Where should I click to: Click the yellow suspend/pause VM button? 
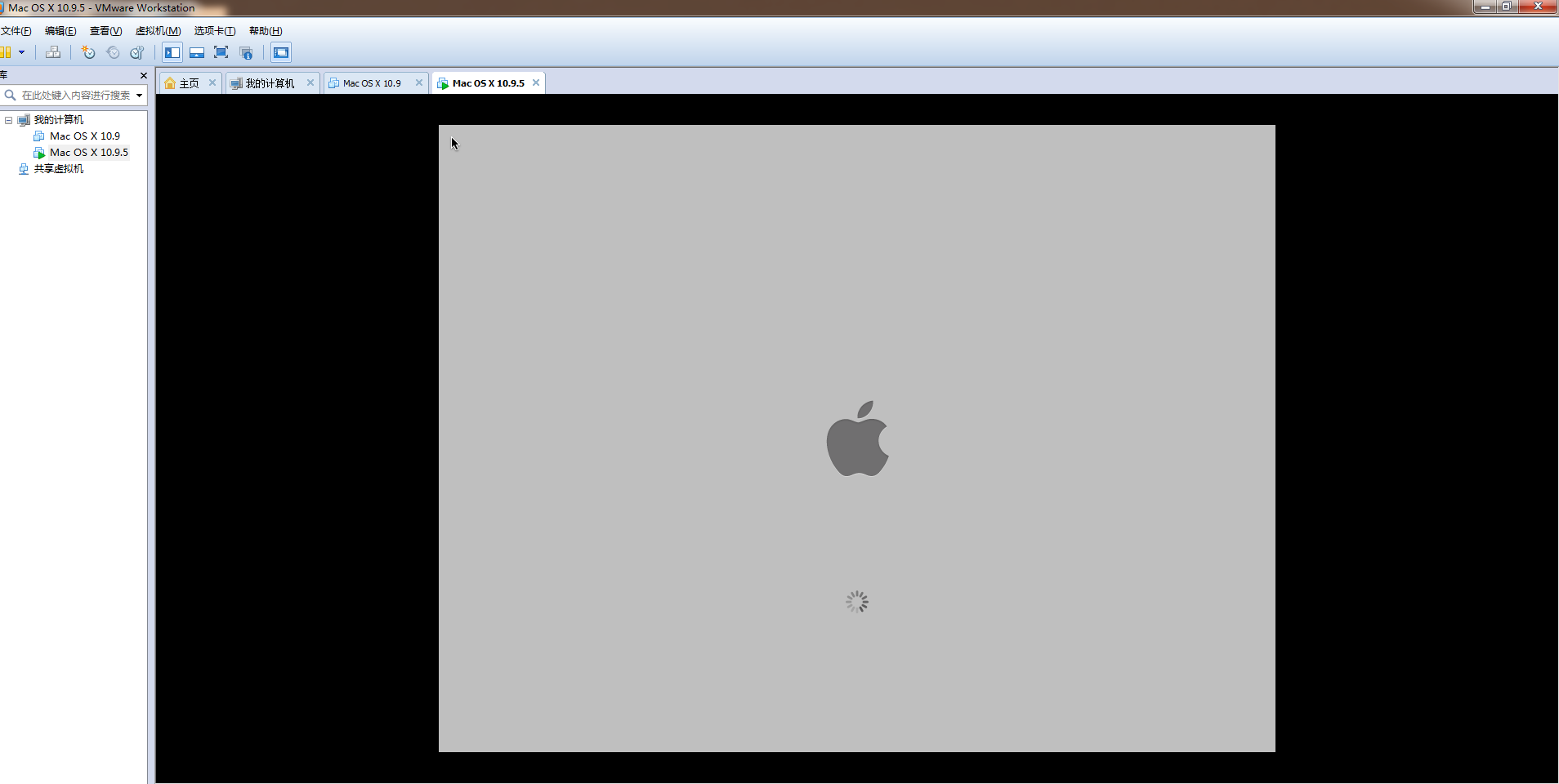(x=5, y=52)
